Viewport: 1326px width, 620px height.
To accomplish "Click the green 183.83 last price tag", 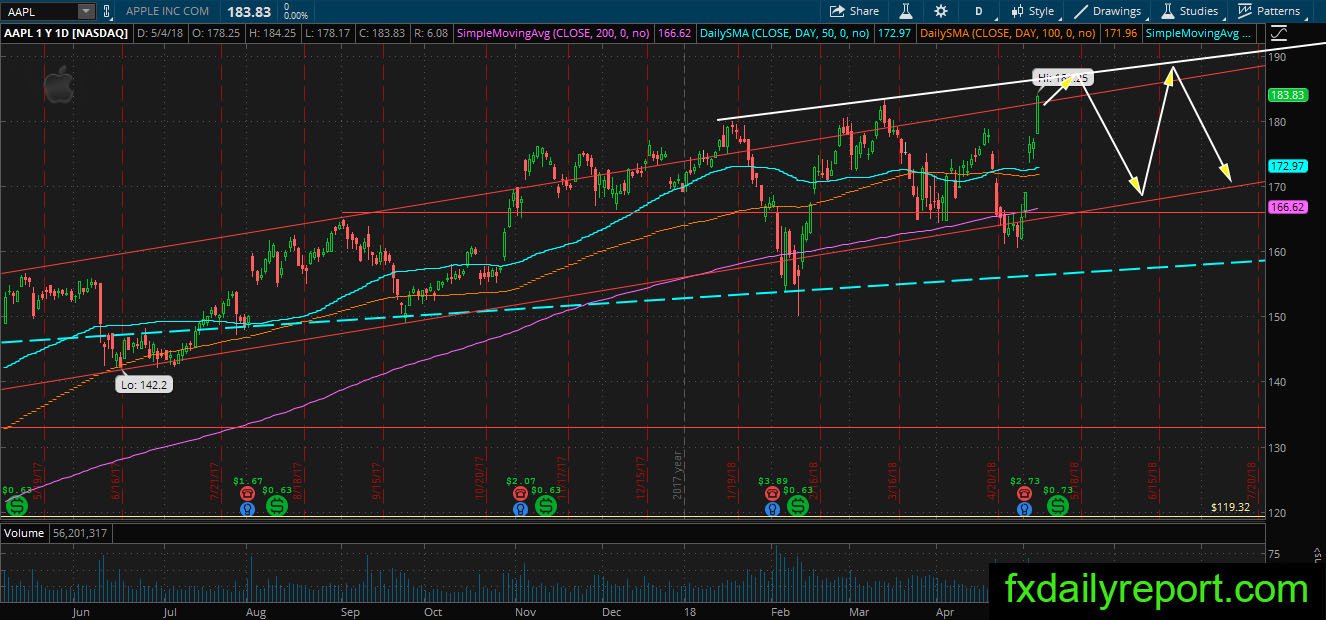I will (x=1288, y=95).
